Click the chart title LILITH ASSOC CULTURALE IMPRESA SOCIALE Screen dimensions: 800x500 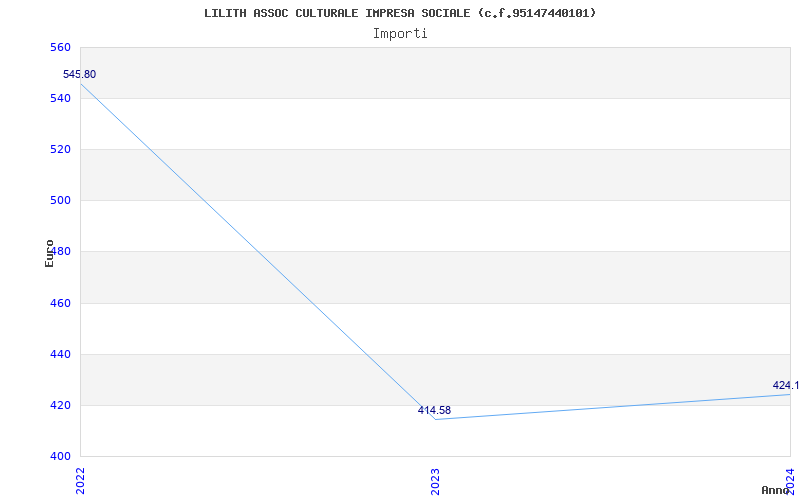coord(400,13)
